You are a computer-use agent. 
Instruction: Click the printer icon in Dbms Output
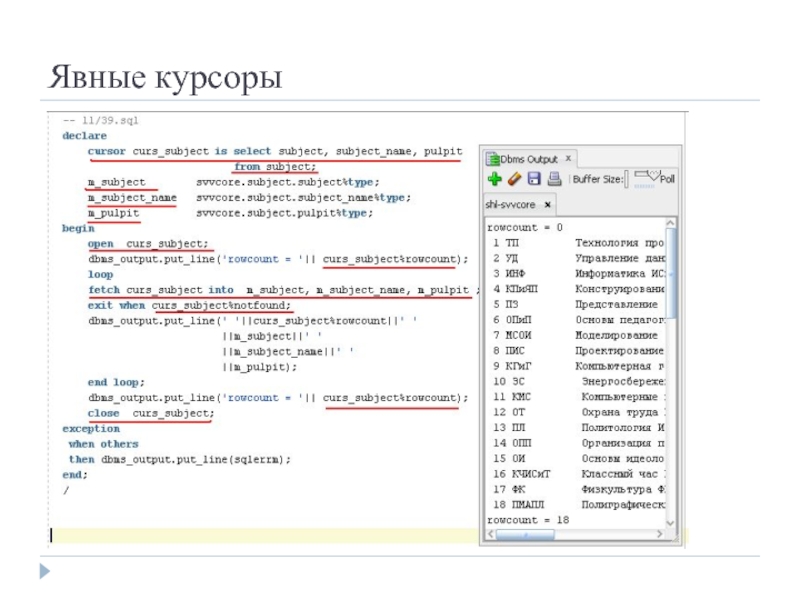coord(554,180)
